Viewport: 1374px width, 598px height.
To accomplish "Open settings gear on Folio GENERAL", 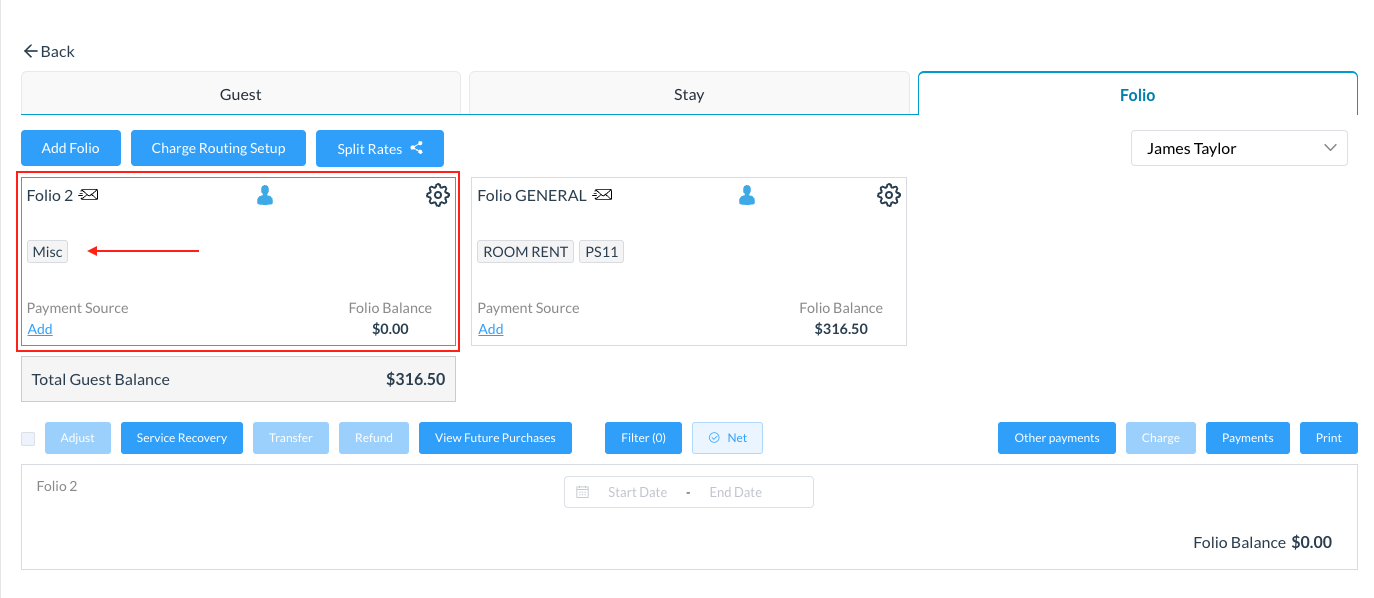I will [x=888, y=195].
